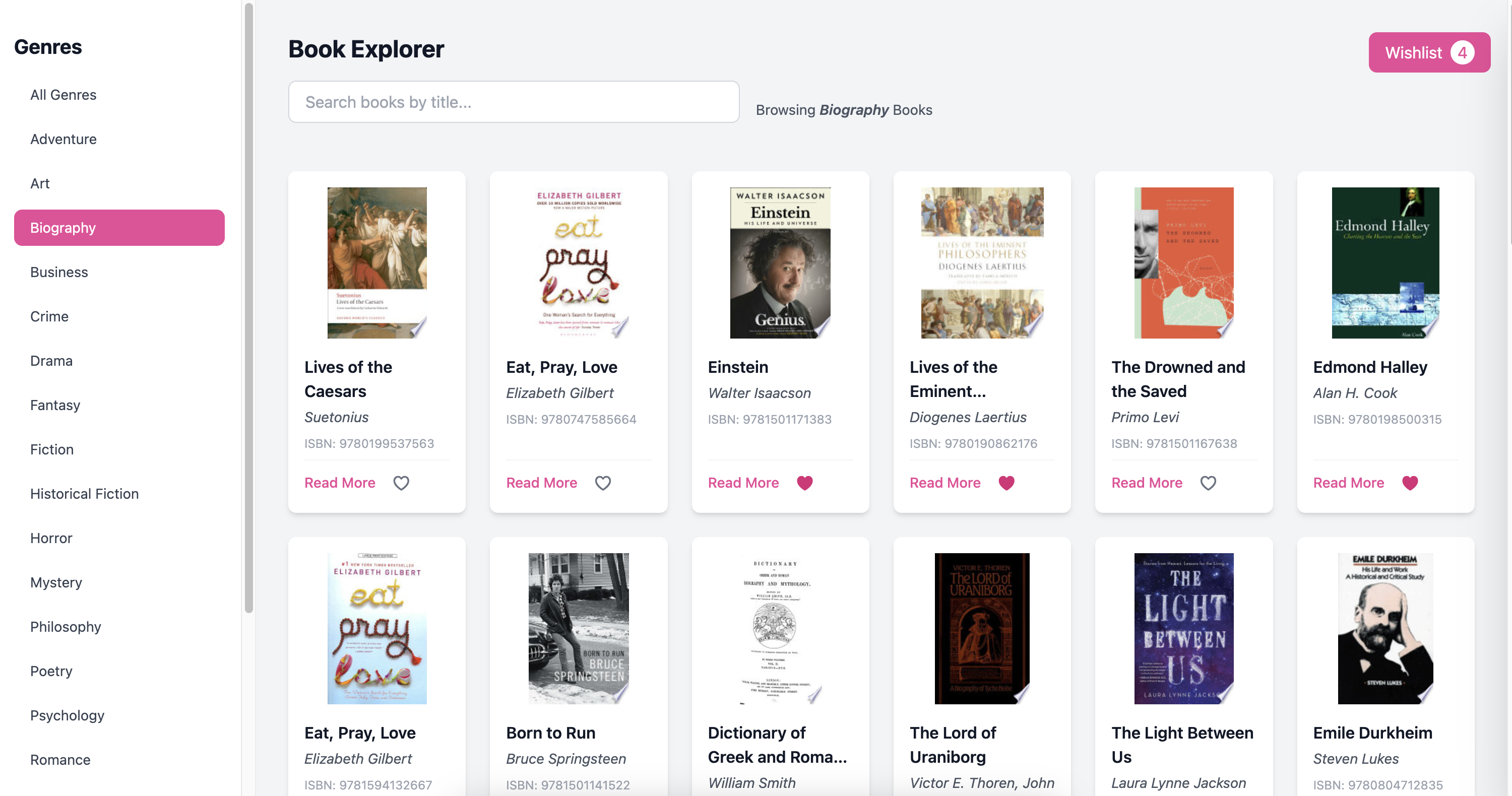
Task: Toggle the heart on "Eat, Pray, Love"
Action: click(603, 483)
